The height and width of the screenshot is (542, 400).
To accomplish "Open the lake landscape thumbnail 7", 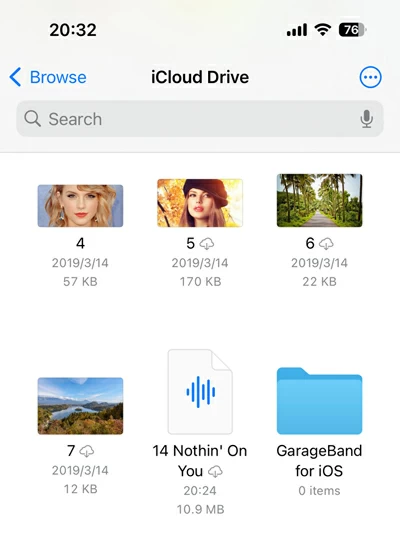I will (80, 406).
